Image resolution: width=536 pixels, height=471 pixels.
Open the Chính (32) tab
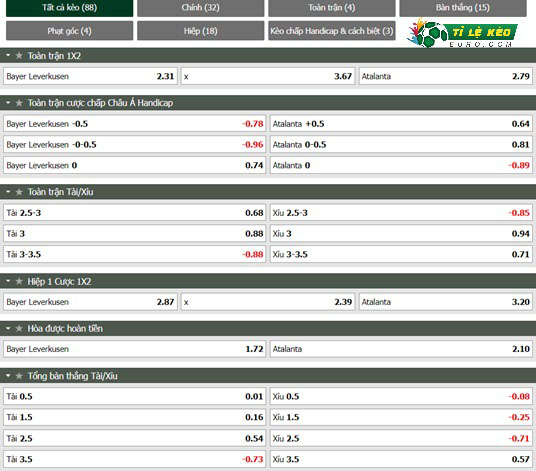201,8
